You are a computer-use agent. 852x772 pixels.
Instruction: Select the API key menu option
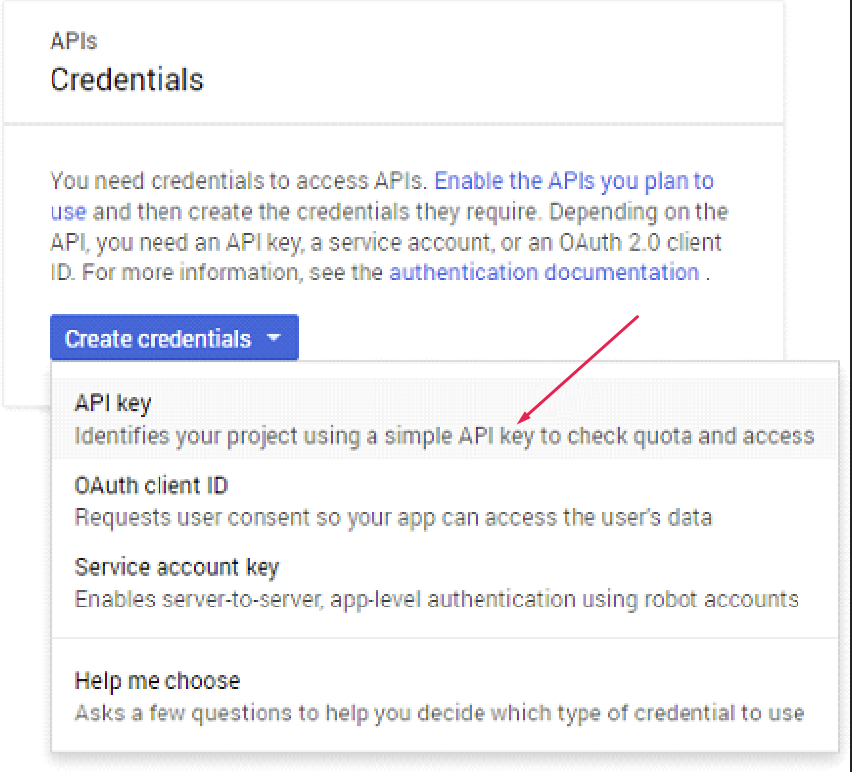tap(113, 403)
